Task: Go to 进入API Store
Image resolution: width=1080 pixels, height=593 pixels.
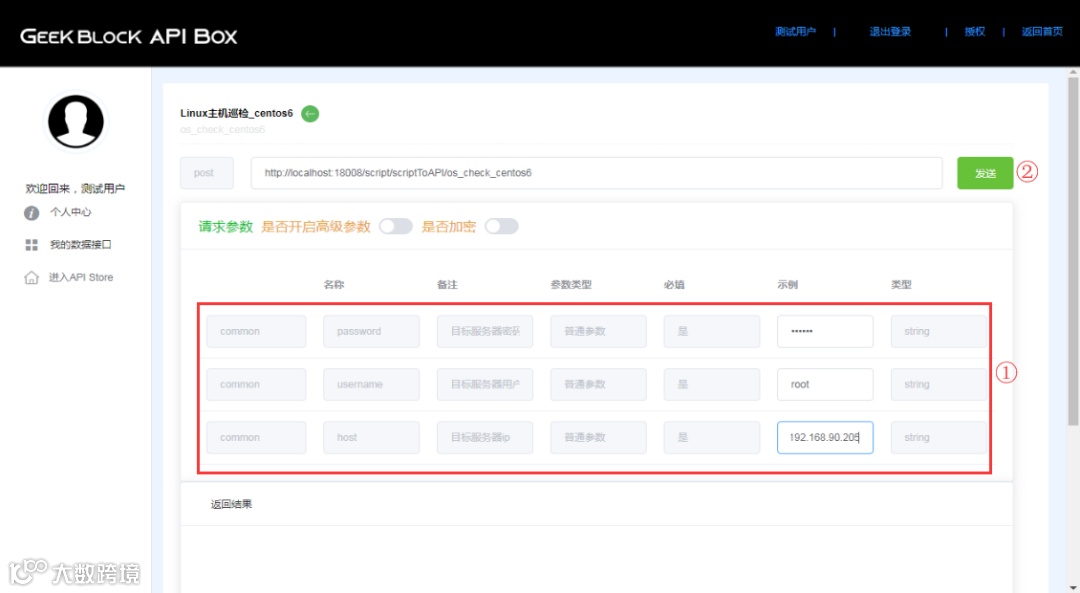Action: [x=81, y=277]
